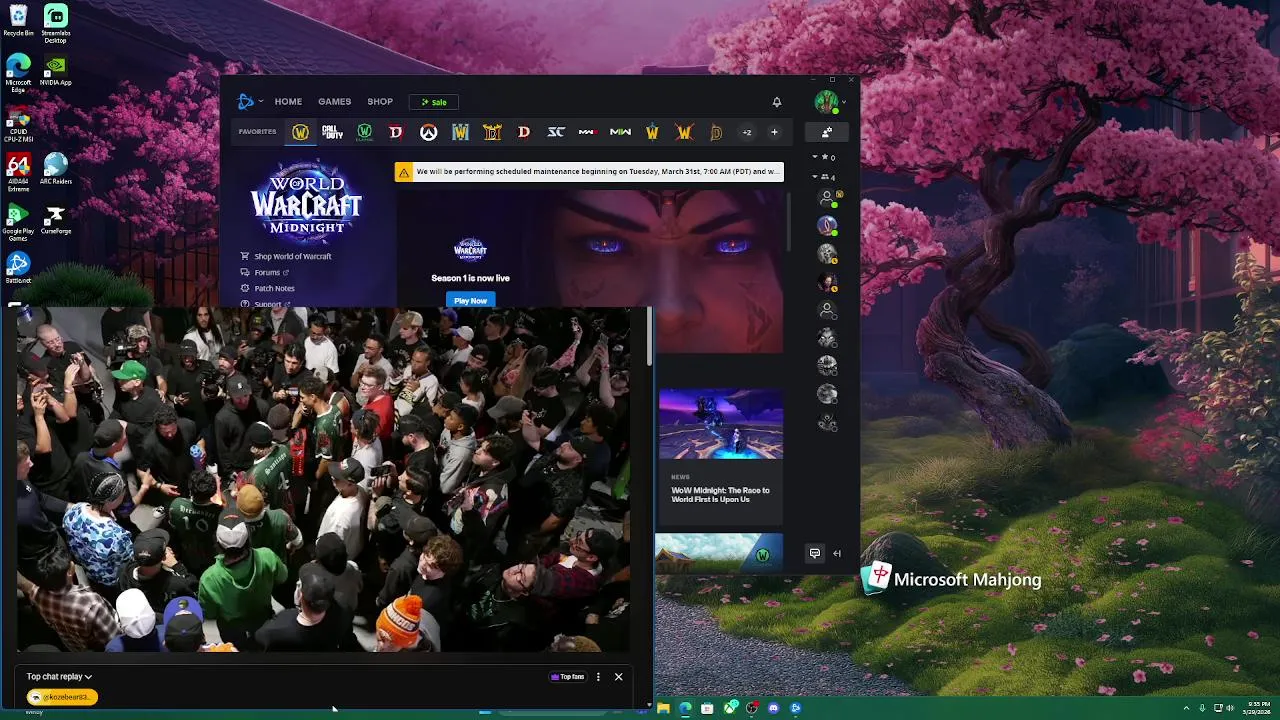Open the Battle.net chats icon
Viewport: 1280px width, 720px height.
pos(815,553)
